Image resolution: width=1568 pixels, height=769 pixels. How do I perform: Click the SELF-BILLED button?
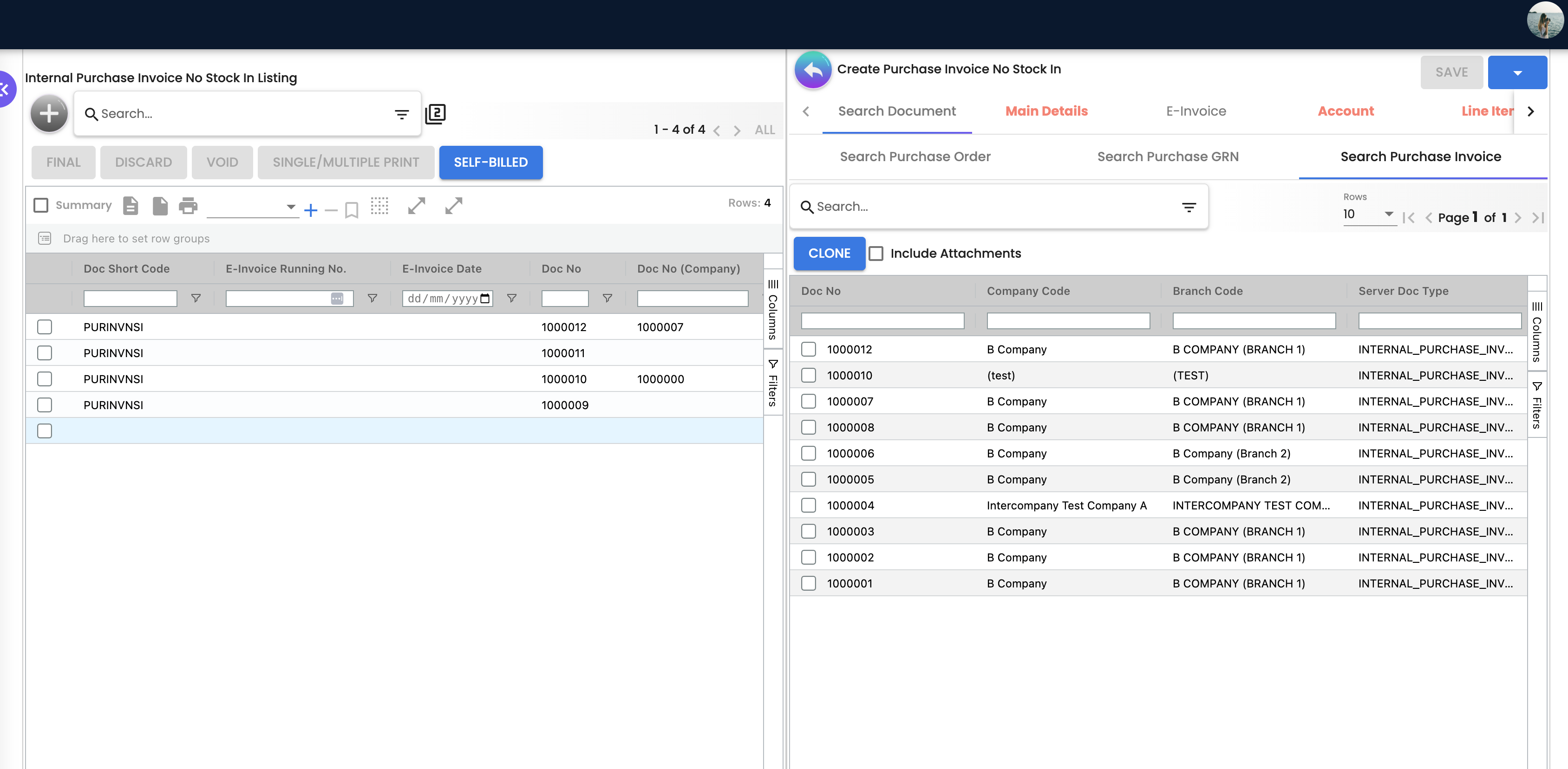point(491,163)
